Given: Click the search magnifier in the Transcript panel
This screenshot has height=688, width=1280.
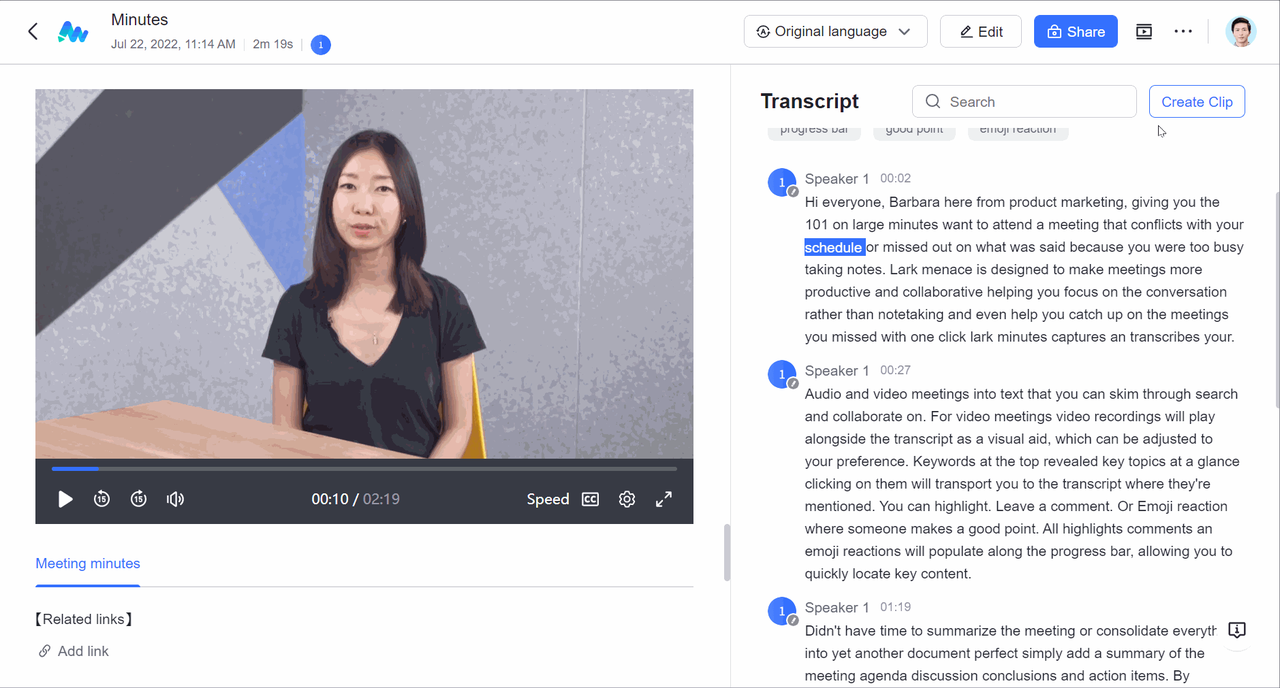Looking at the screenshot, I should pos(932,101).
